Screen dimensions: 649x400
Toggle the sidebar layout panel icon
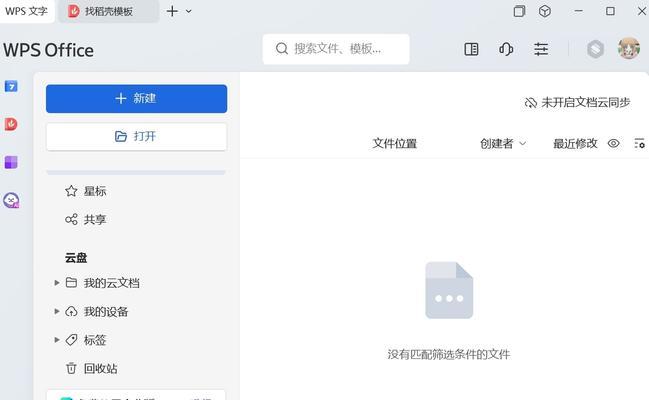[471, 49]
